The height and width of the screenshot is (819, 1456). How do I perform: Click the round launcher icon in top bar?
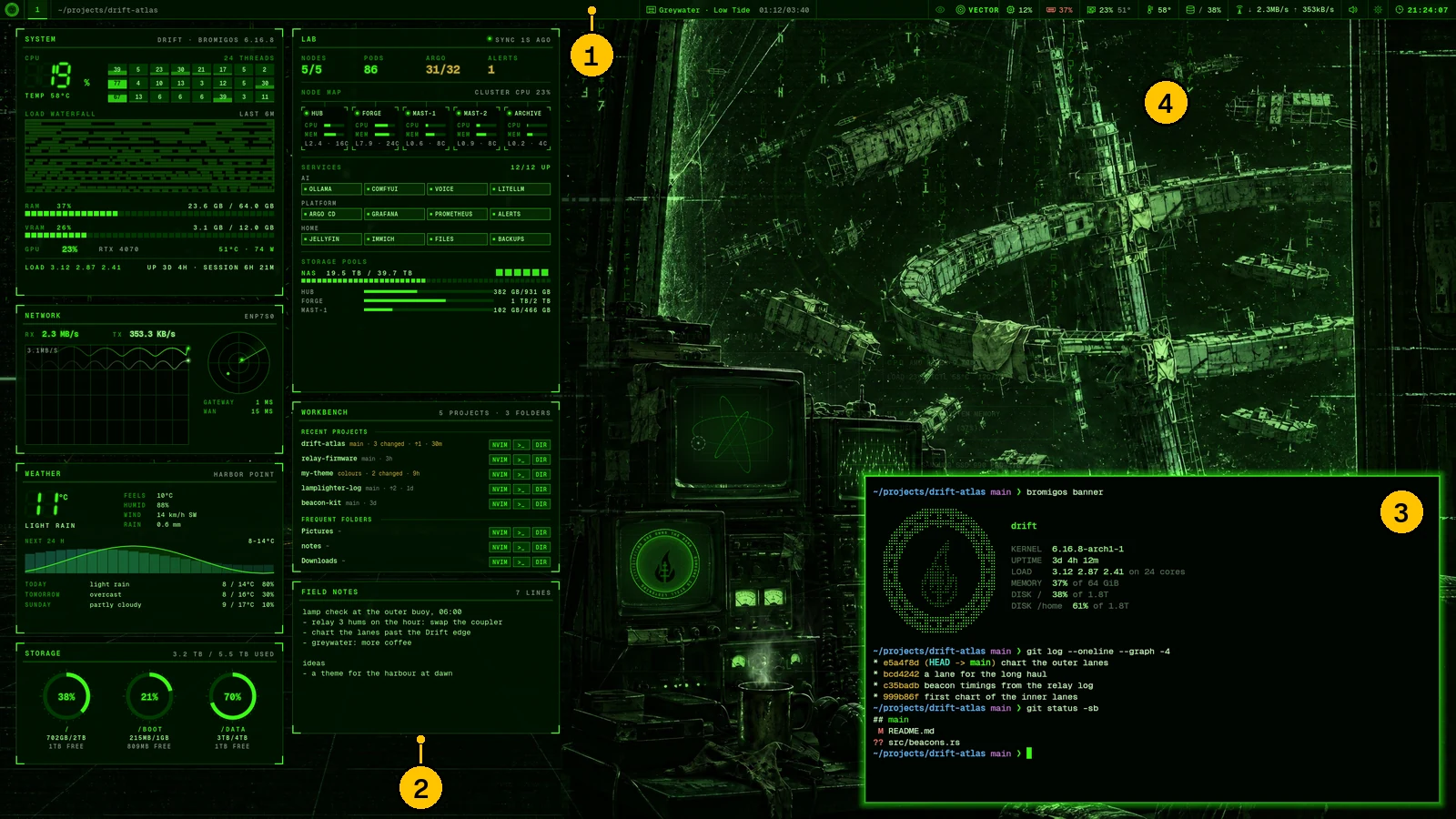pos(12,10)
